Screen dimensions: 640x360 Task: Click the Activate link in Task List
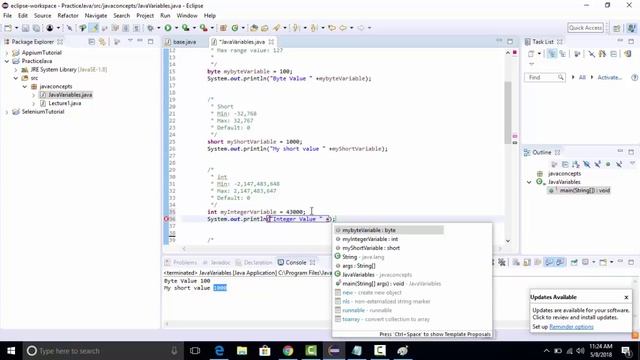tap(609, 77)
